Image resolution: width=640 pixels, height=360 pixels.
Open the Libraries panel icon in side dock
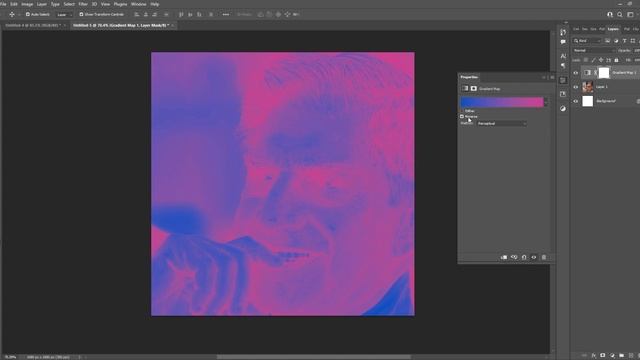click(x=563, y=94)
